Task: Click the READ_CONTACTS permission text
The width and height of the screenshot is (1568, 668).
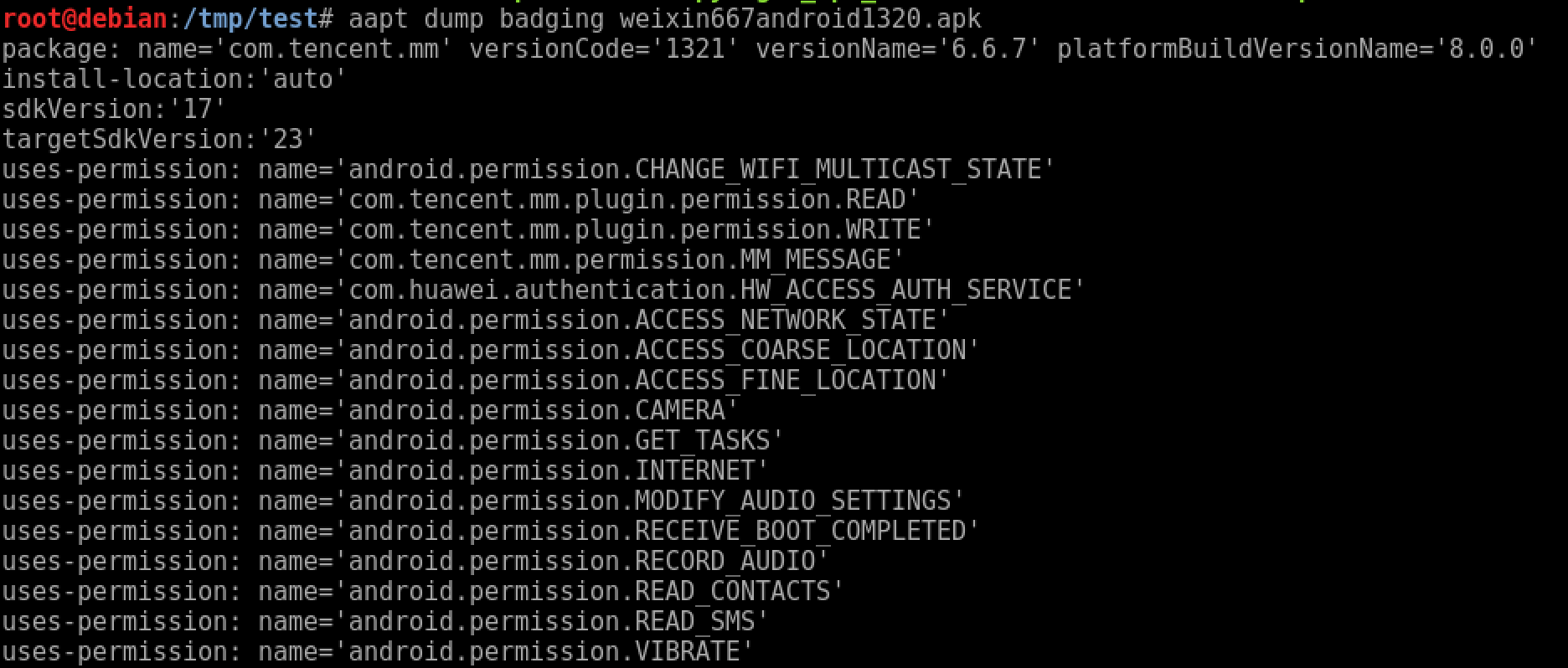Action: click(732, 591)
